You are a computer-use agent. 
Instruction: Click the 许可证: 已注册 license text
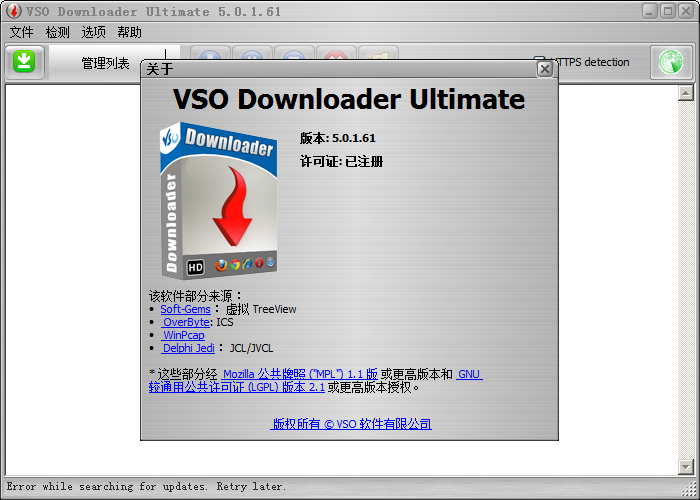(342, 162)
